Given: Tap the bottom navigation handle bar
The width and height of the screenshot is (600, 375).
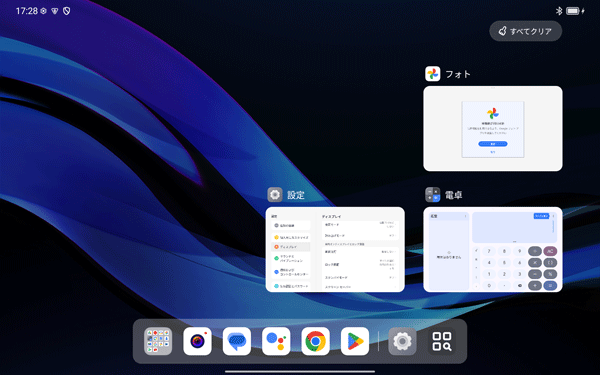Looking at the screenshot, I should [x=300, y=371].
